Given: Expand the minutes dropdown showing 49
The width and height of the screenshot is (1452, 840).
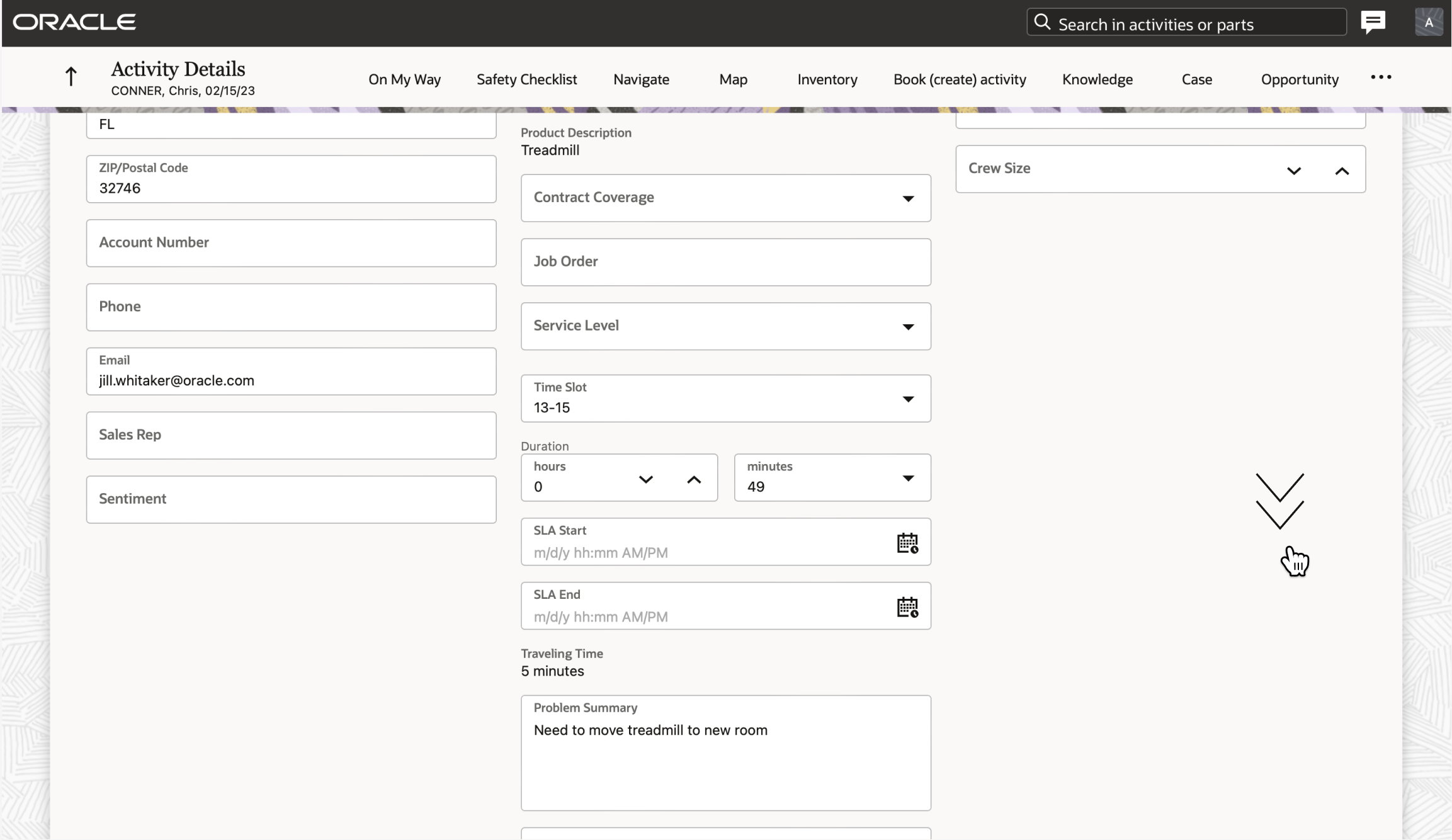Looking at the screenshot, I should point(907,477).
